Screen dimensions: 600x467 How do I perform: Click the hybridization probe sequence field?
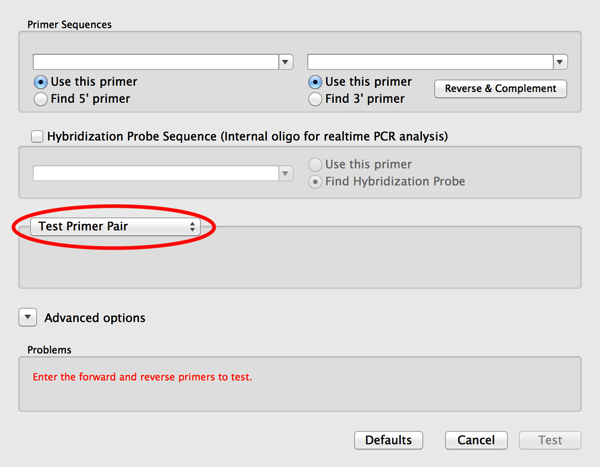(155, 173)
